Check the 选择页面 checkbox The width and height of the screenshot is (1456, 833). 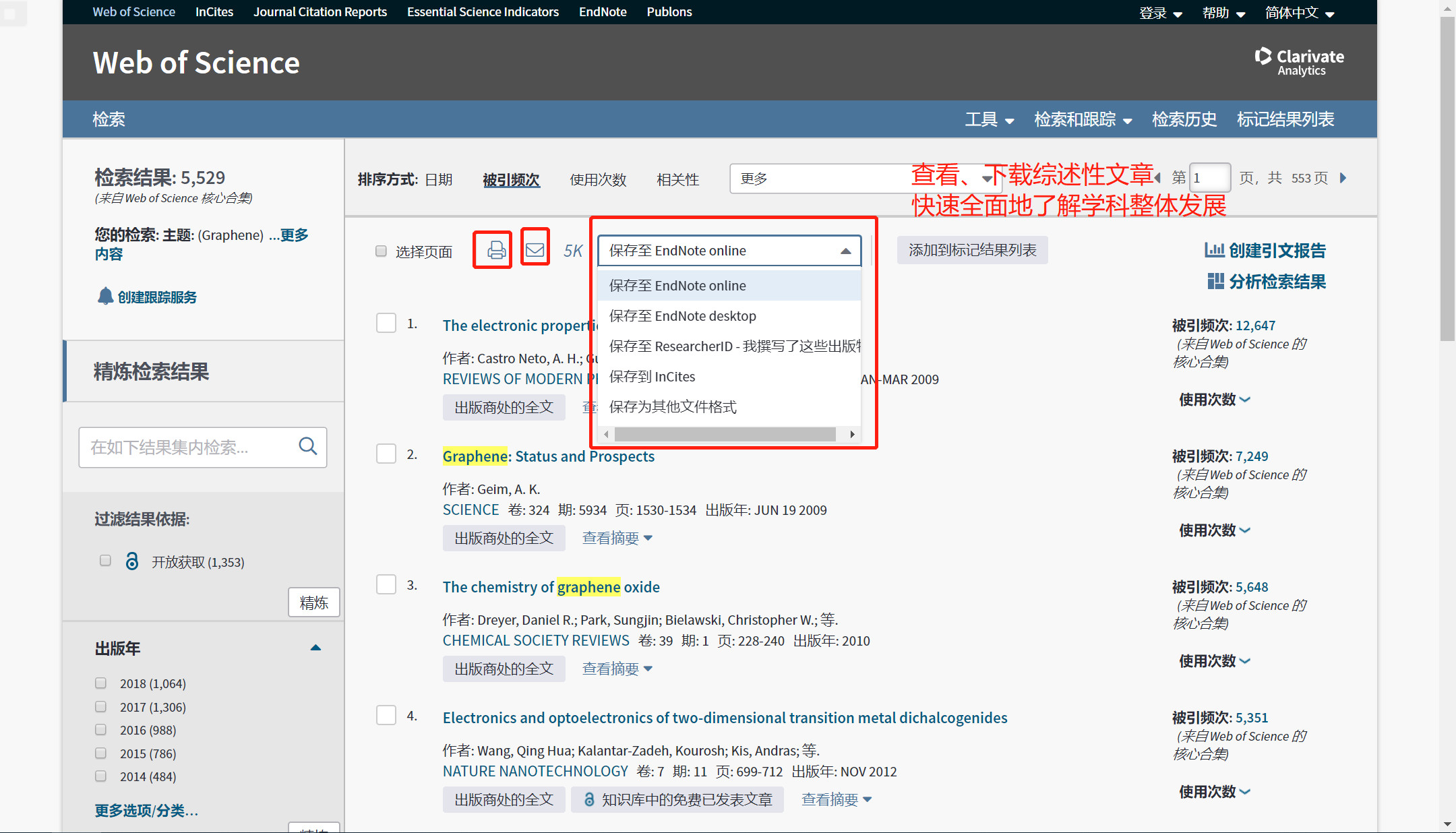coord(381,251)
